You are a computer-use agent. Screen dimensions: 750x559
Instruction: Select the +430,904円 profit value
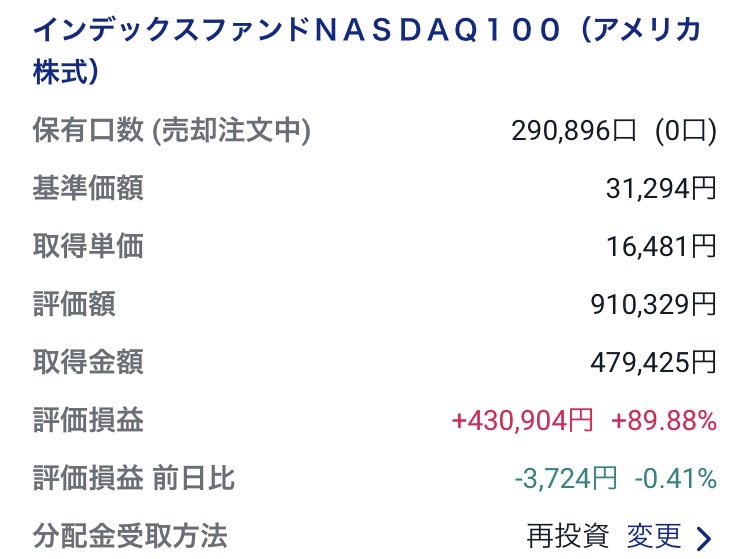tap(523, 420)
